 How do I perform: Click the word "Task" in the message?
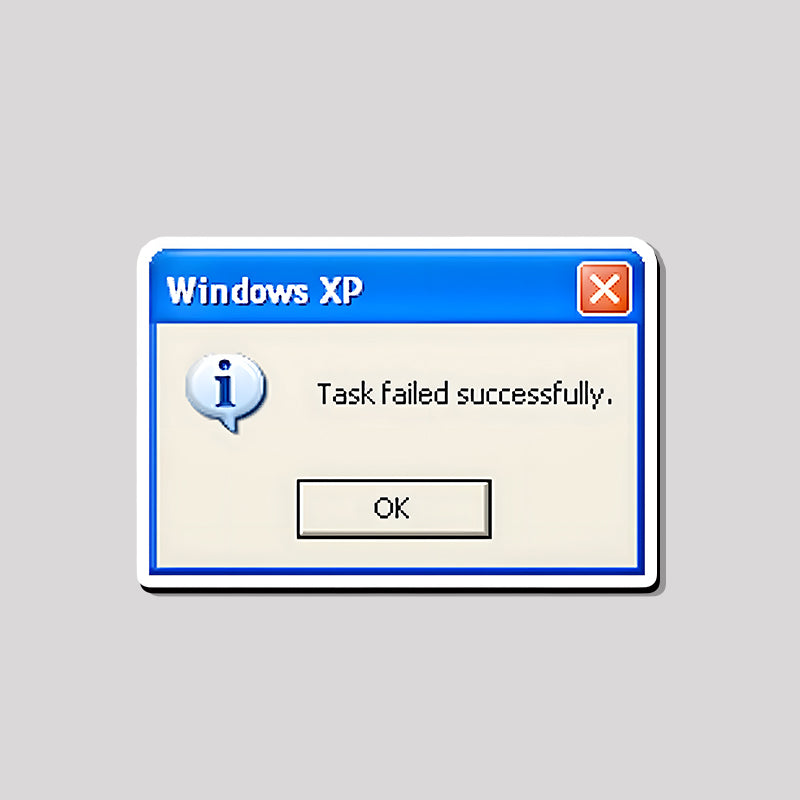(x=346, y=394)
